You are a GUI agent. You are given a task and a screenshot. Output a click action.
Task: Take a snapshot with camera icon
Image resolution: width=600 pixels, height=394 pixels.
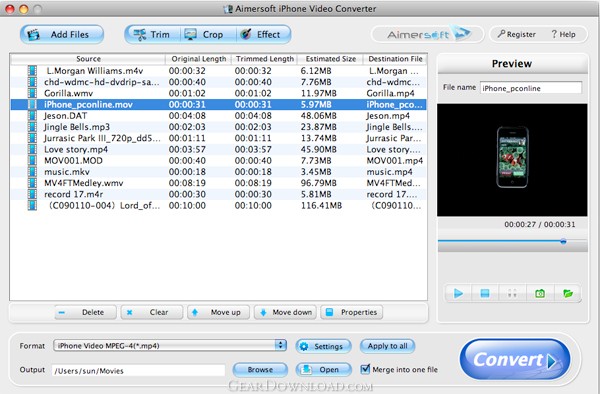[540, 293]
